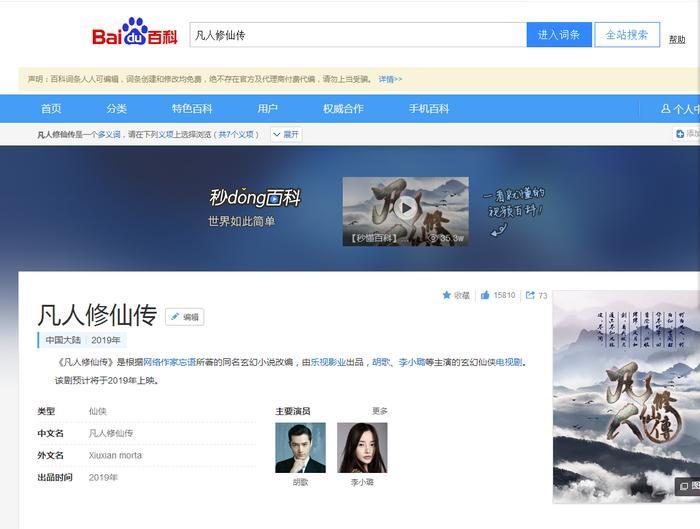Expand the disambiguation list with 展开
Screen dimensions: 700x529
pyautogui.click(x=286, y=134)
